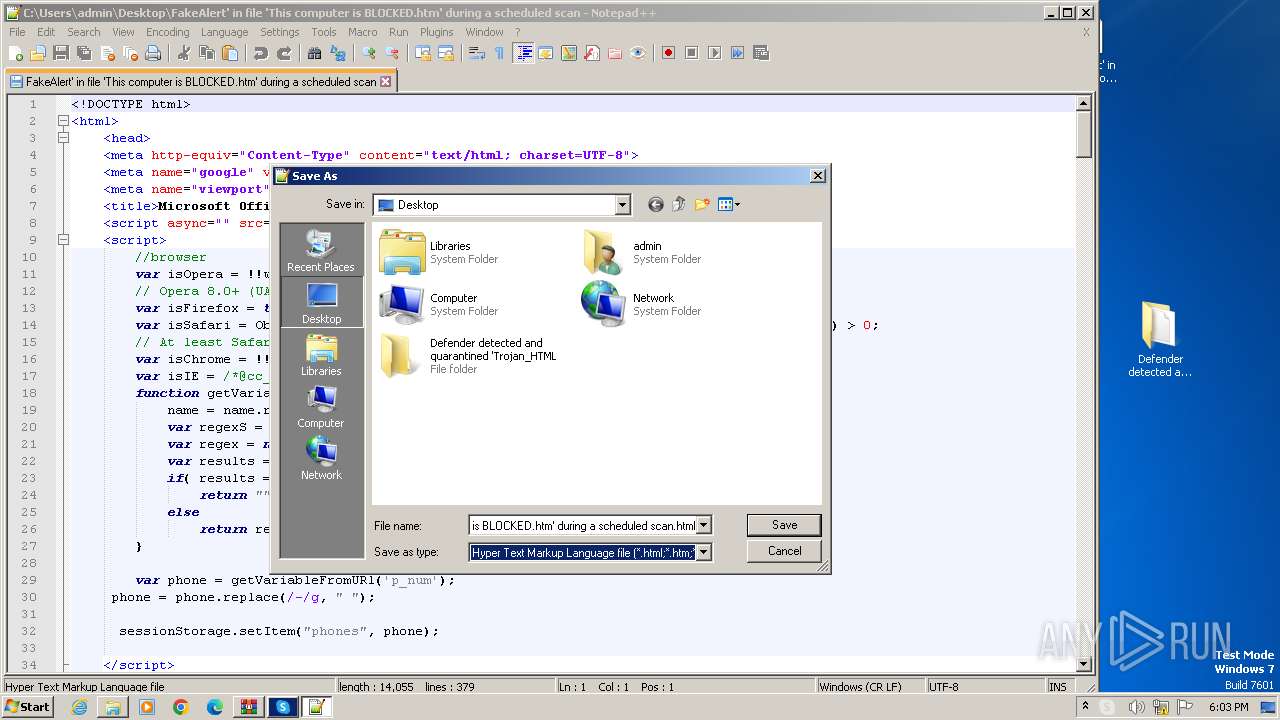This screenshot has height=720, width=1280.
Task: Toggle Folder as Workspace toolbar button
Action: tap(614, 53)
